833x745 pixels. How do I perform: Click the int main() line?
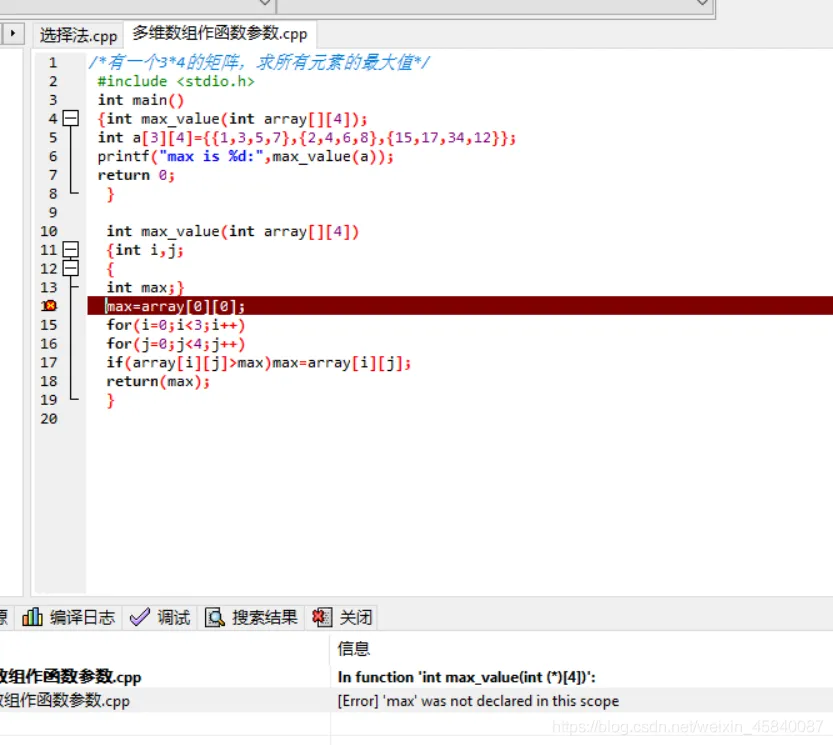tap(141, 100)
